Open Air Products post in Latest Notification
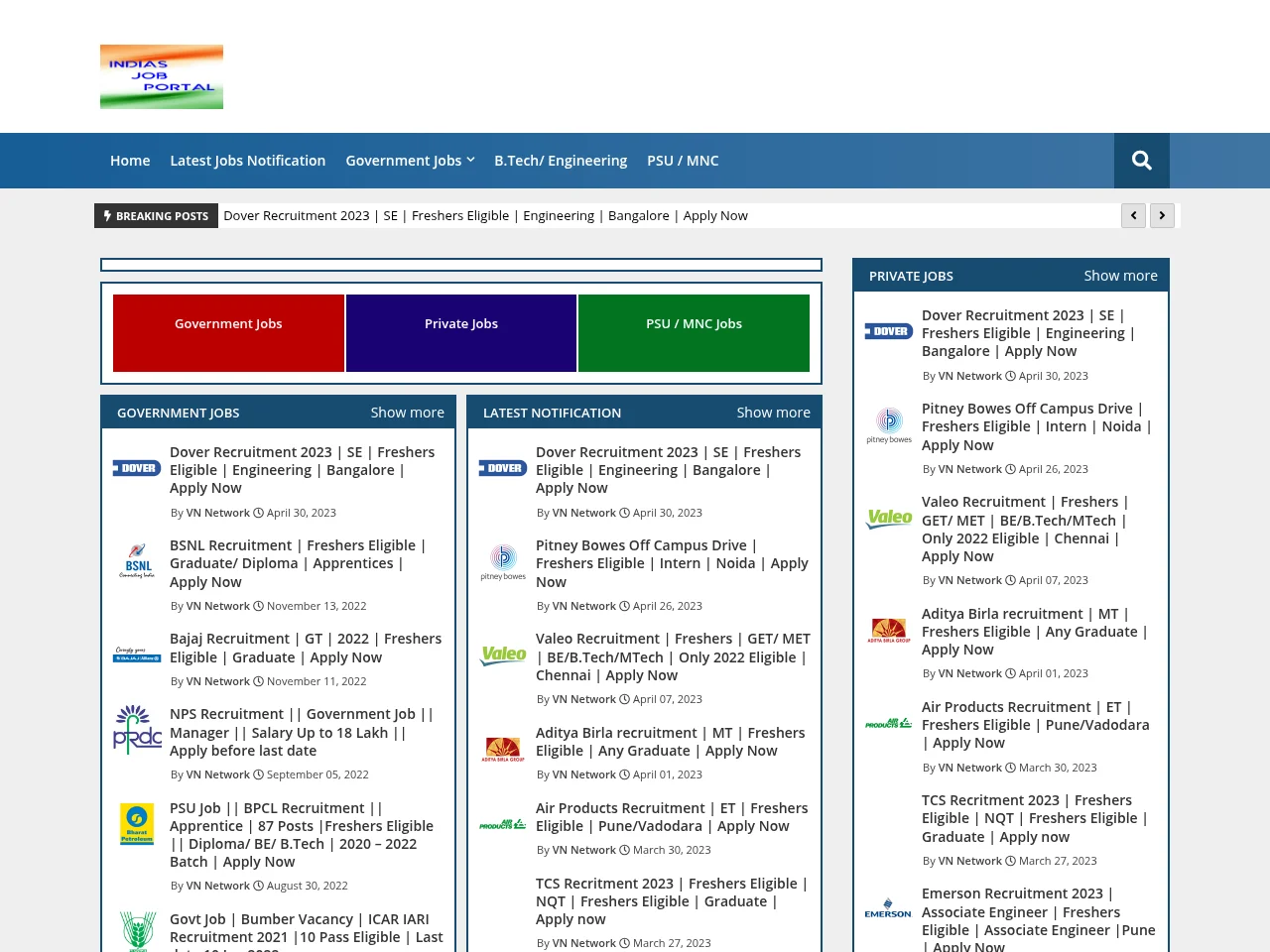 (672, 817)
